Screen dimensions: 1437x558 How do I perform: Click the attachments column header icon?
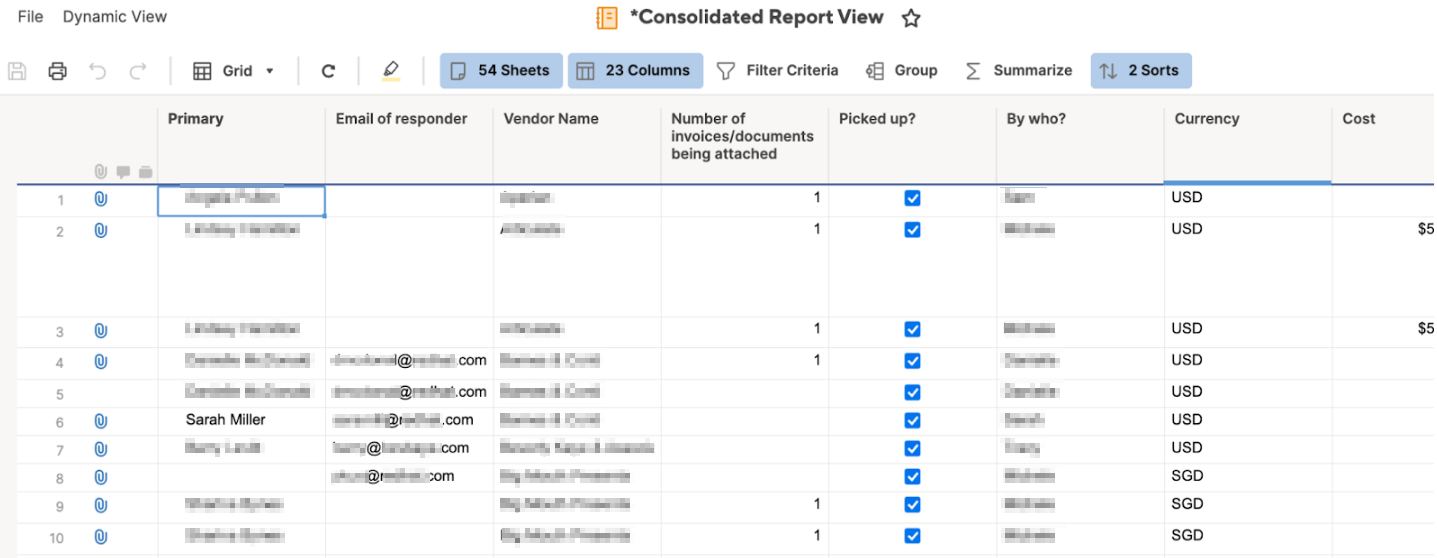(x=100, y=172)
